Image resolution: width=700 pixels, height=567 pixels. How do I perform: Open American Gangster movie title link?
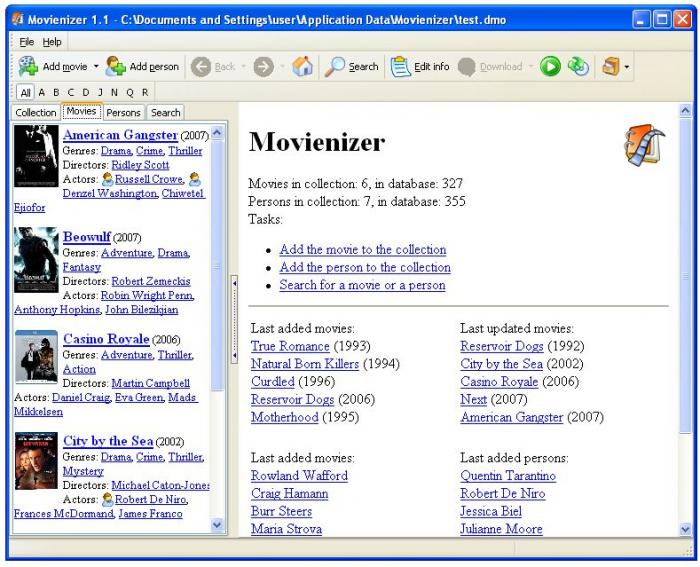[121, 135]
